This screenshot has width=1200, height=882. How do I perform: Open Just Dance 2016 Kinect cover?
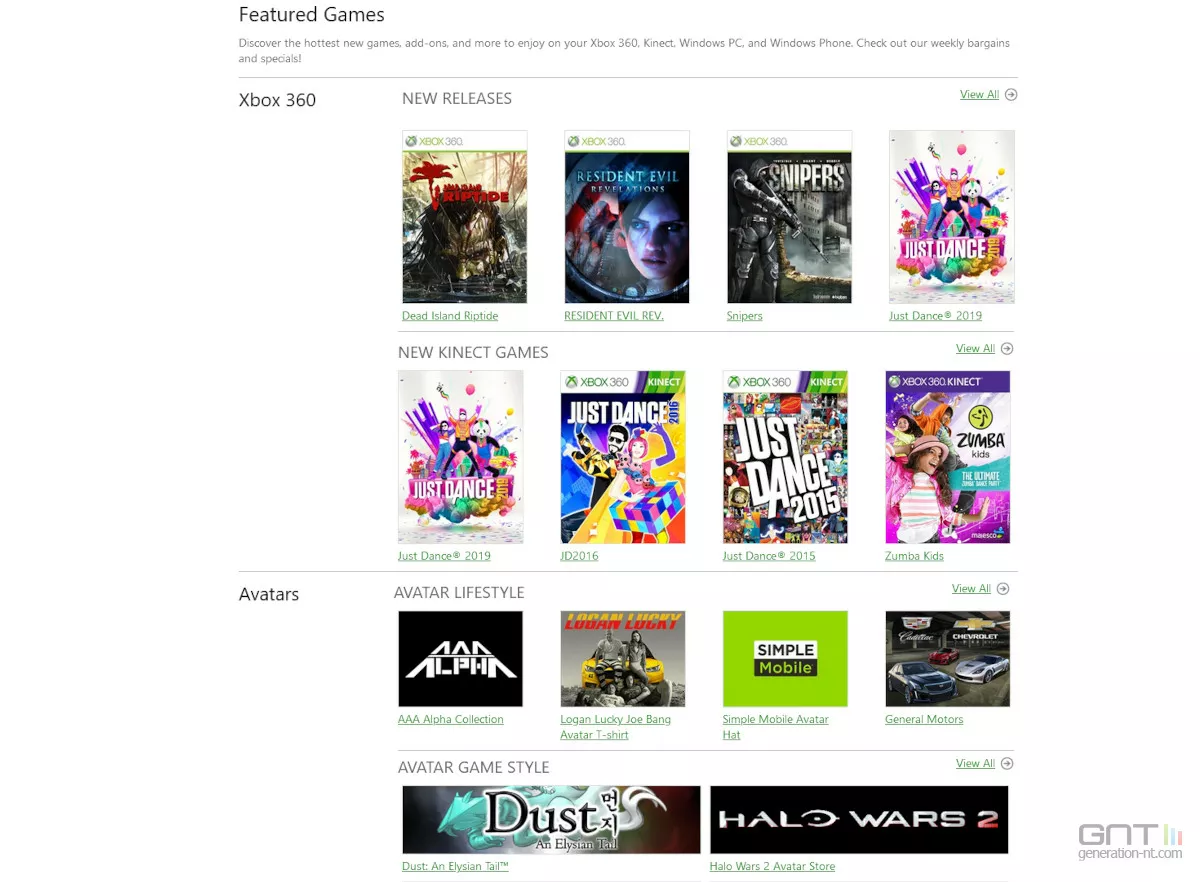click(x=623, y=457)
